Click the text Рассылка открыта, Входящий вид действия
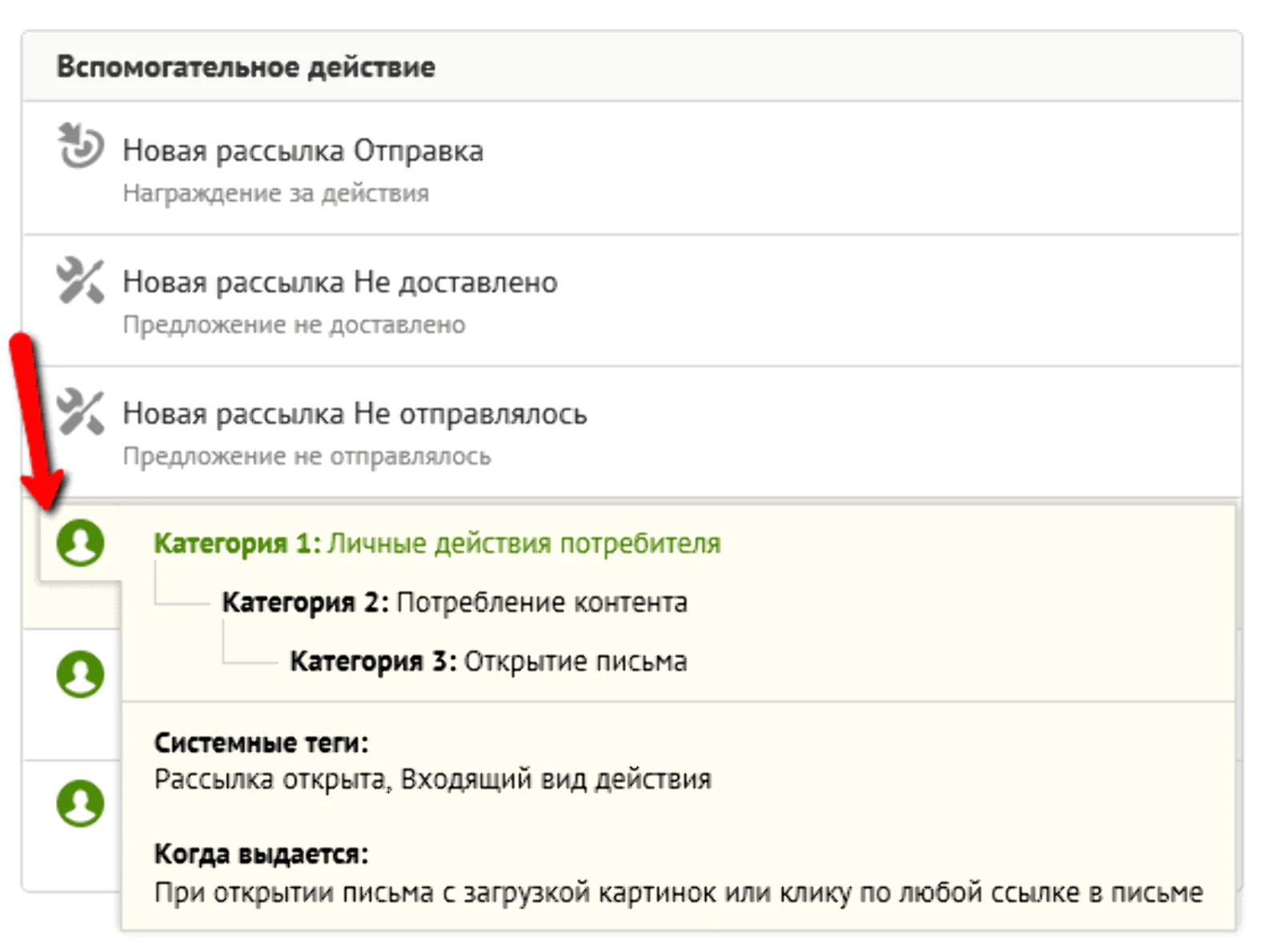 [432, 779]
